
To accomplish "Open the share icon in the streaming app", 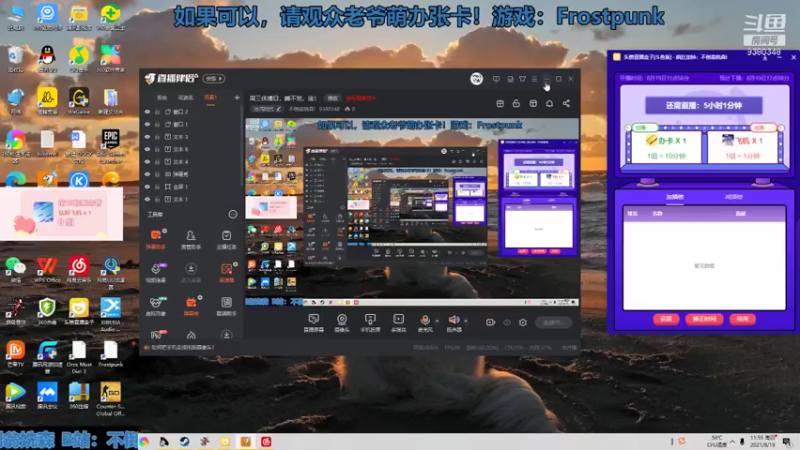I will (566, 104).
